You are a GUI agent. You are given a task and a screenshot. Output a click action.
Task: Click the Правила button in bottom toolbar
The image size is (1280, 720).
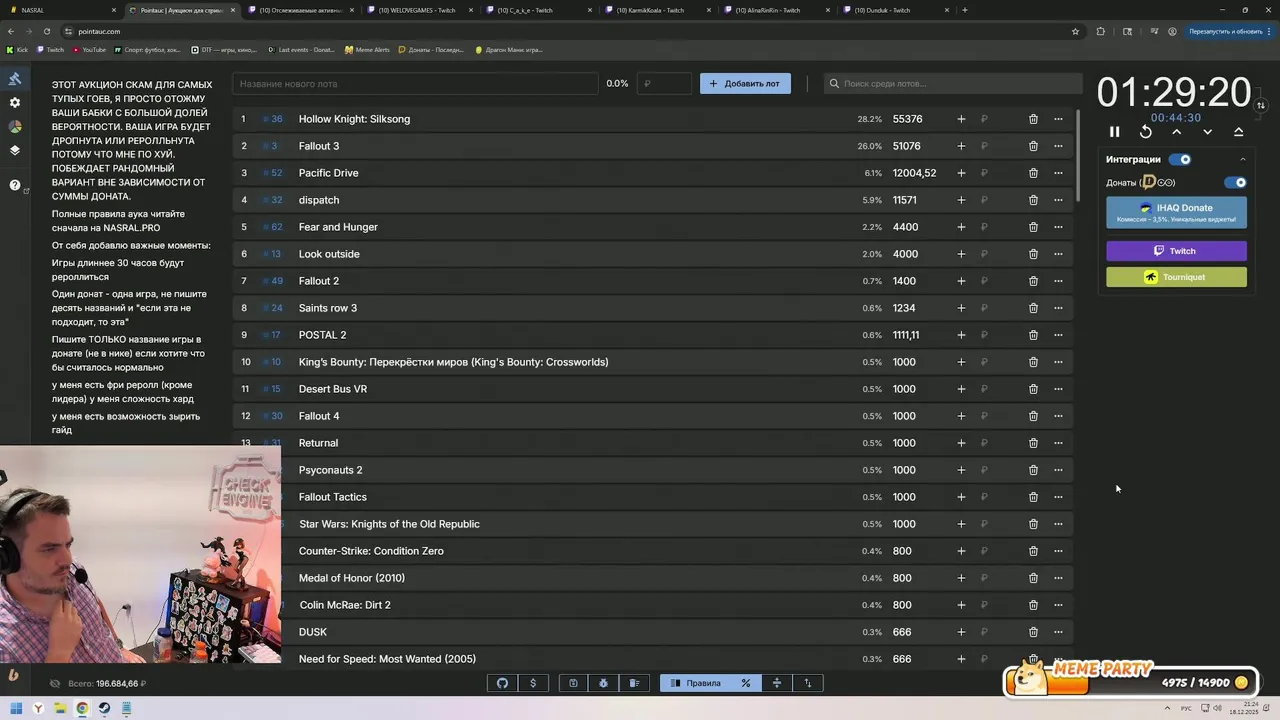coord(695,683)
